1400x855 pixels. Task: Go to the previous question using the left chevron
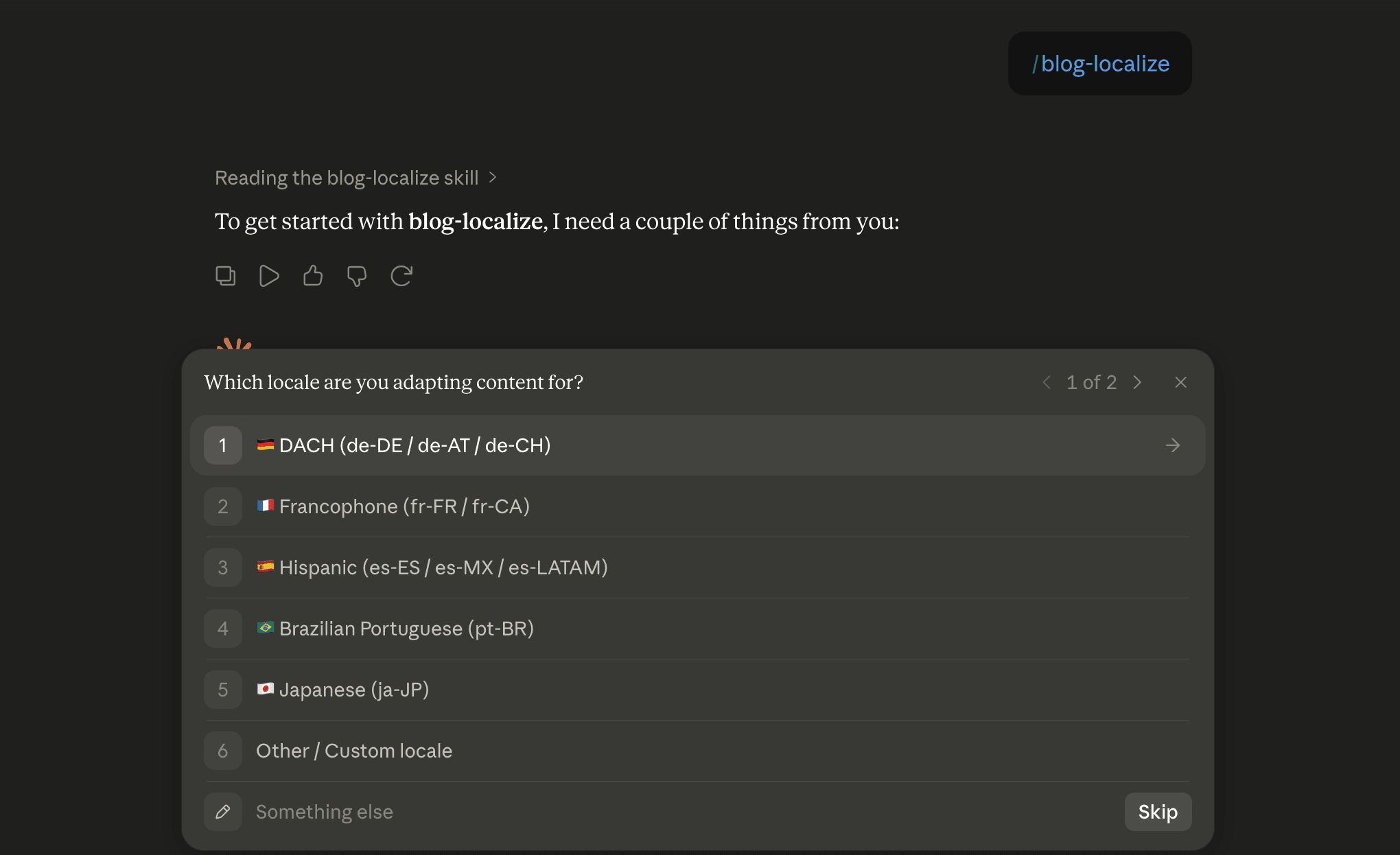(1047, 382)
